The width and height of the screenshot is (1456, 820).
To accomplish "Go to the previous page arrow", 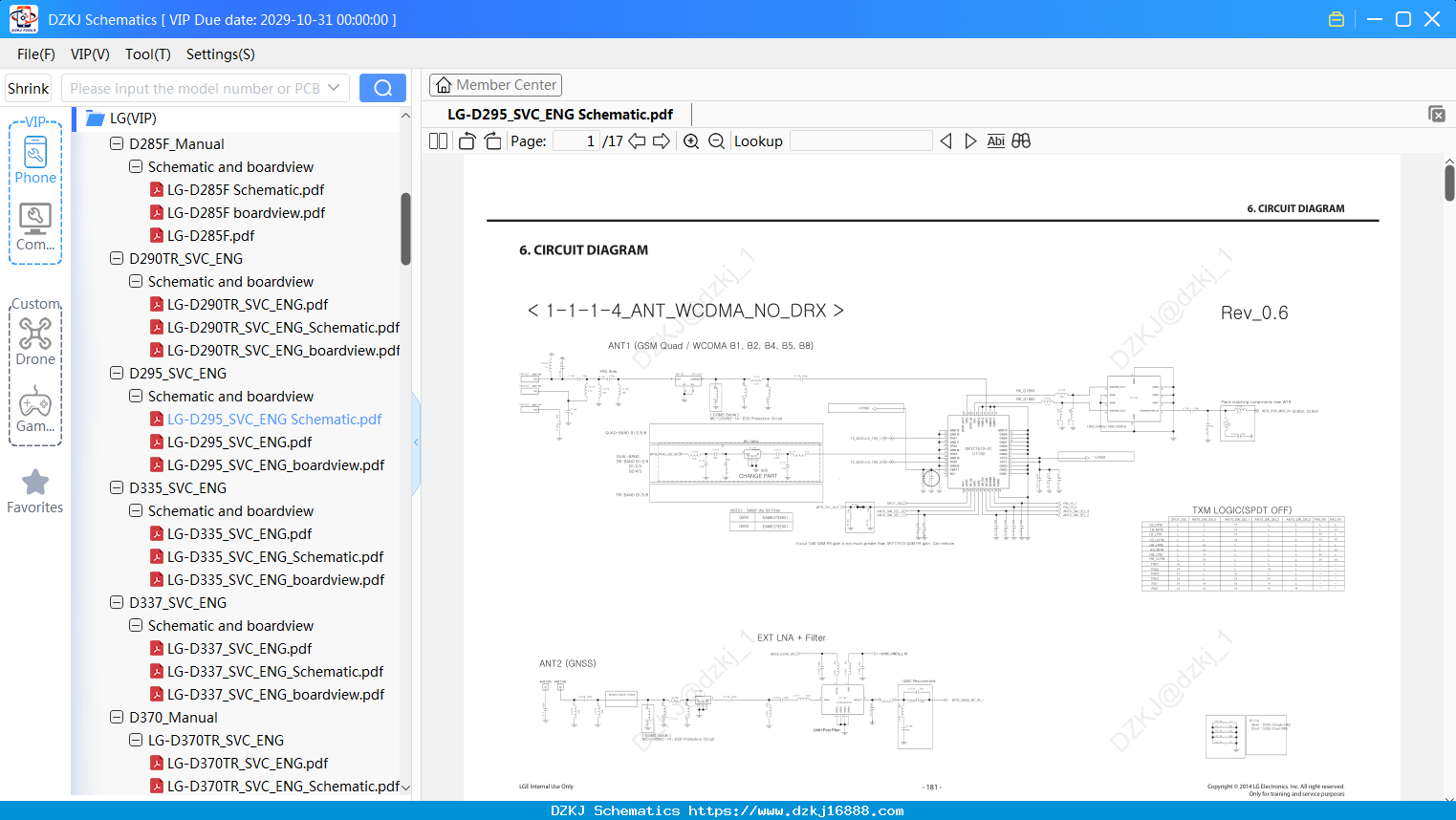I will (637, 141).
